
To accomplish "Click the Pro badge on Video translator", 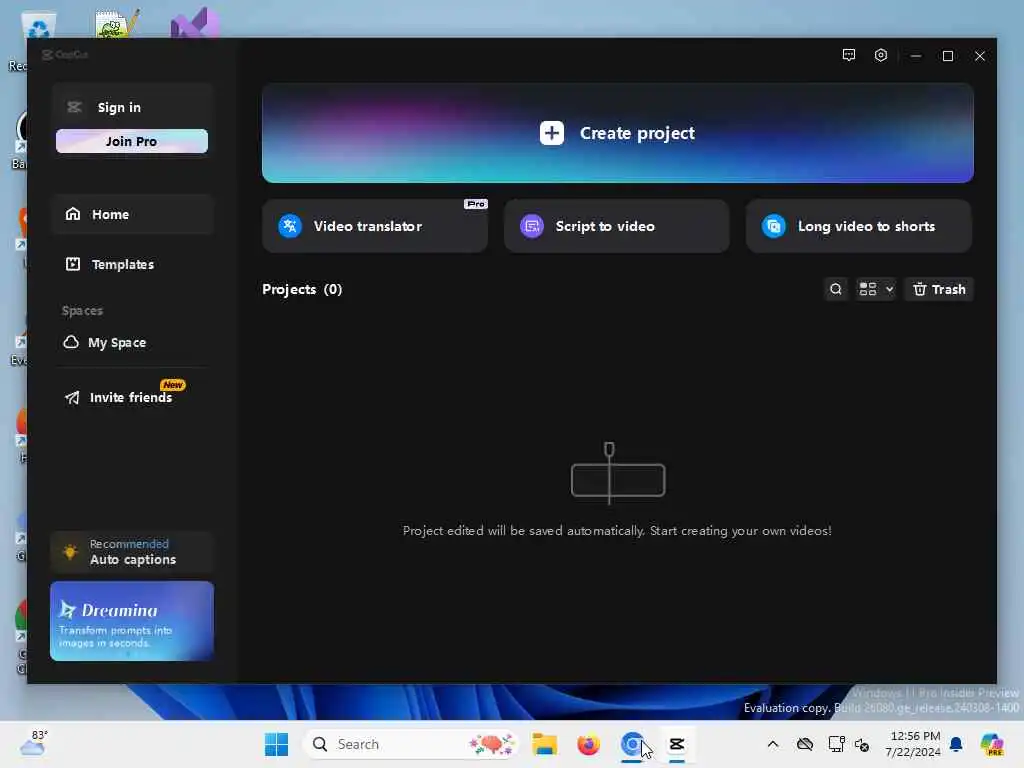I will point(475,204).
